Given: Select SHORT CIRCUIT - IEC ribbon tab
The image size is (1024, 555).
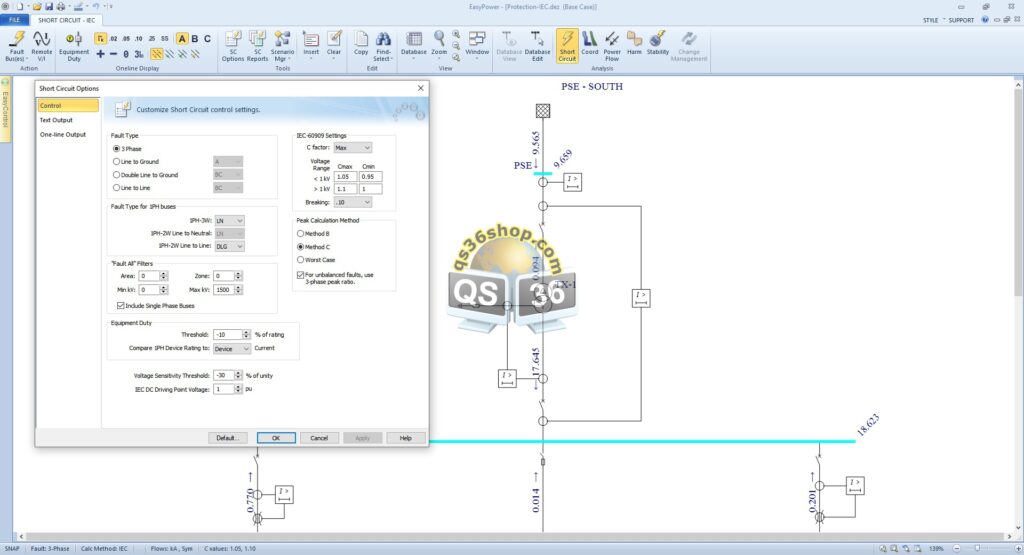Looking at the screenshot, I should coord(66,20).
